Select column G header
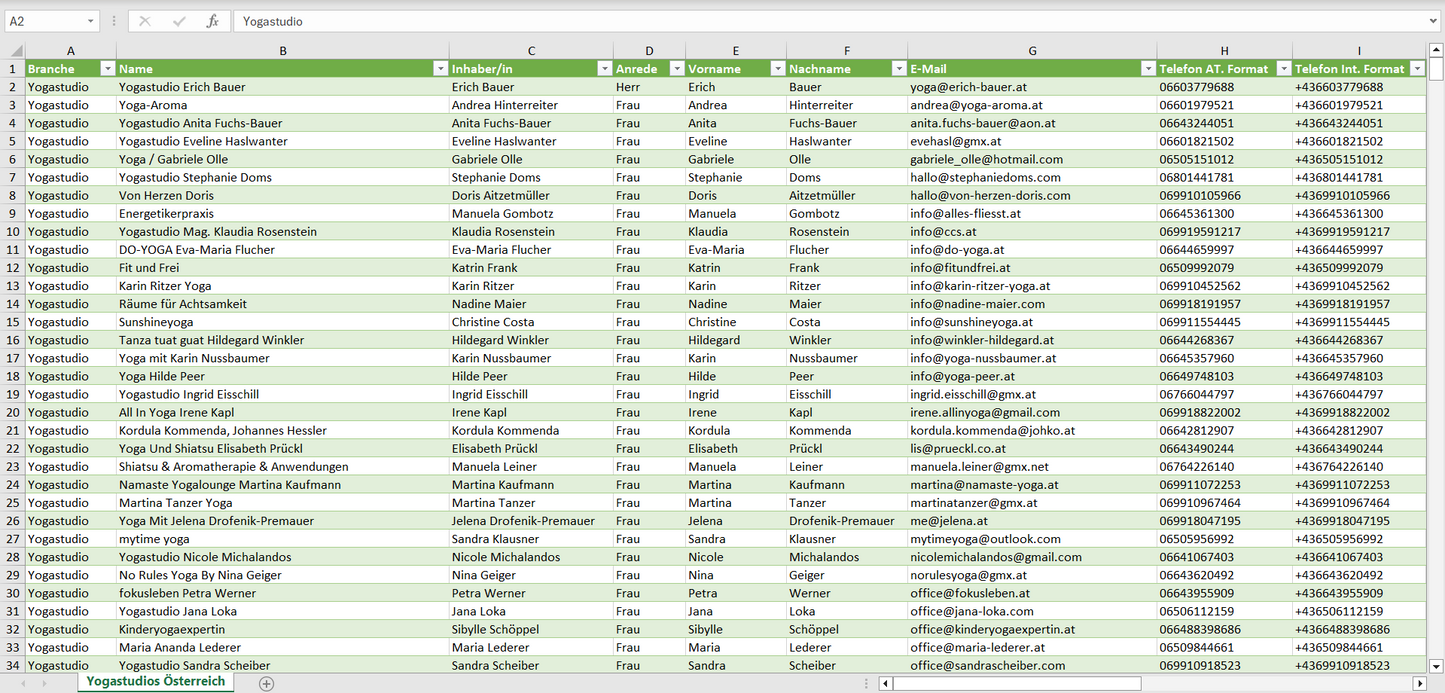This screenshot has height=693, width=1445. coord(1032,51)
